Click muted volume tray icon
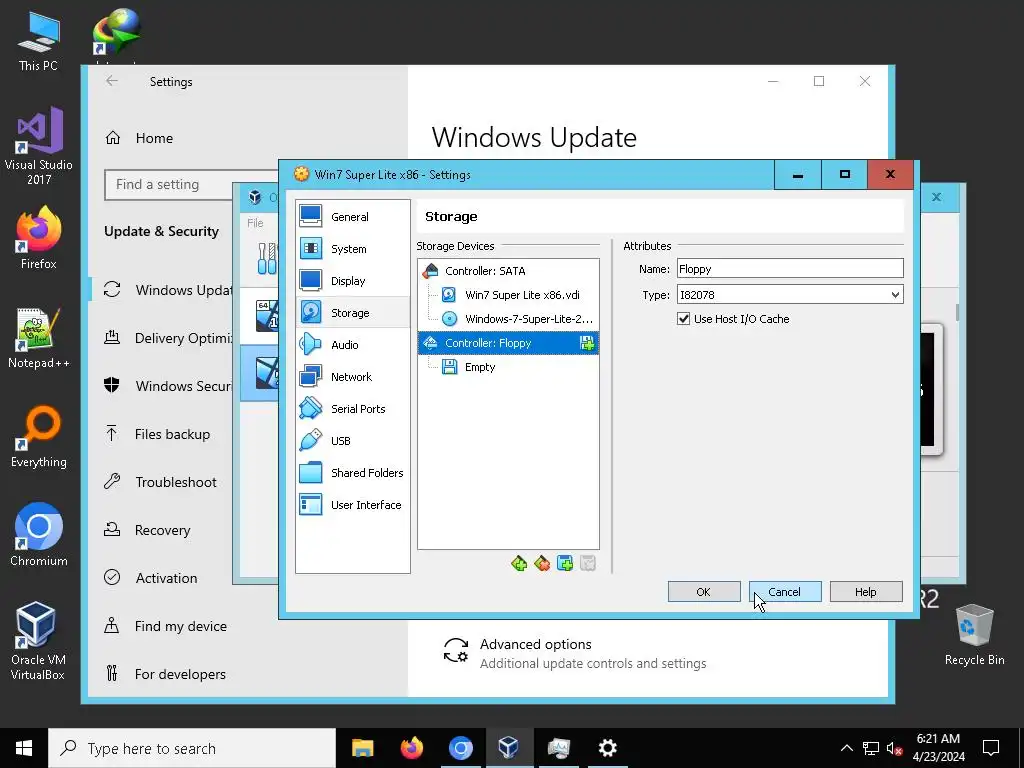The image size is (1024, 768). click(894, 748)
